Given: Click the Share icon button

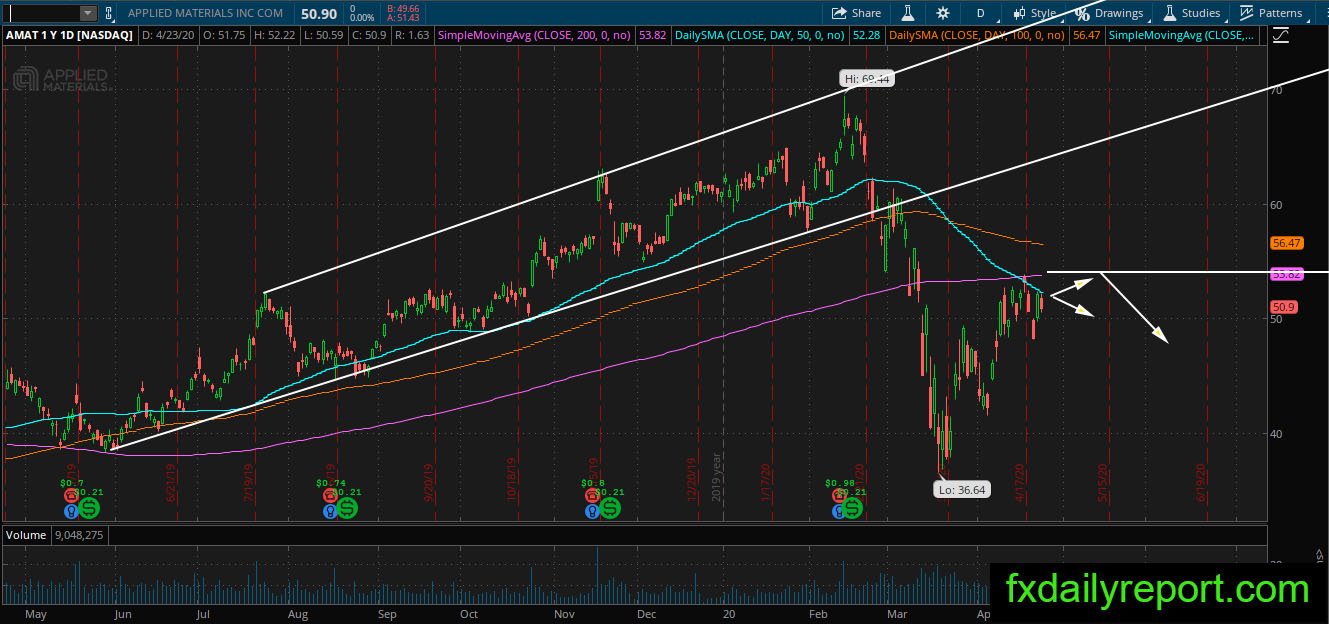Looking at the screenshot, I should point(856,13).
